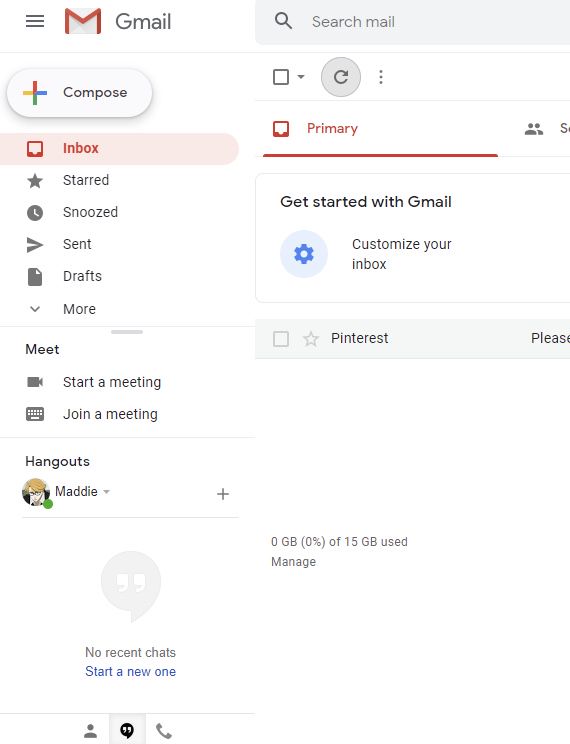Open the Hangouts contacts person icon
The width and height of the screenshot is (570, 744).
click(x=90, y=731)
